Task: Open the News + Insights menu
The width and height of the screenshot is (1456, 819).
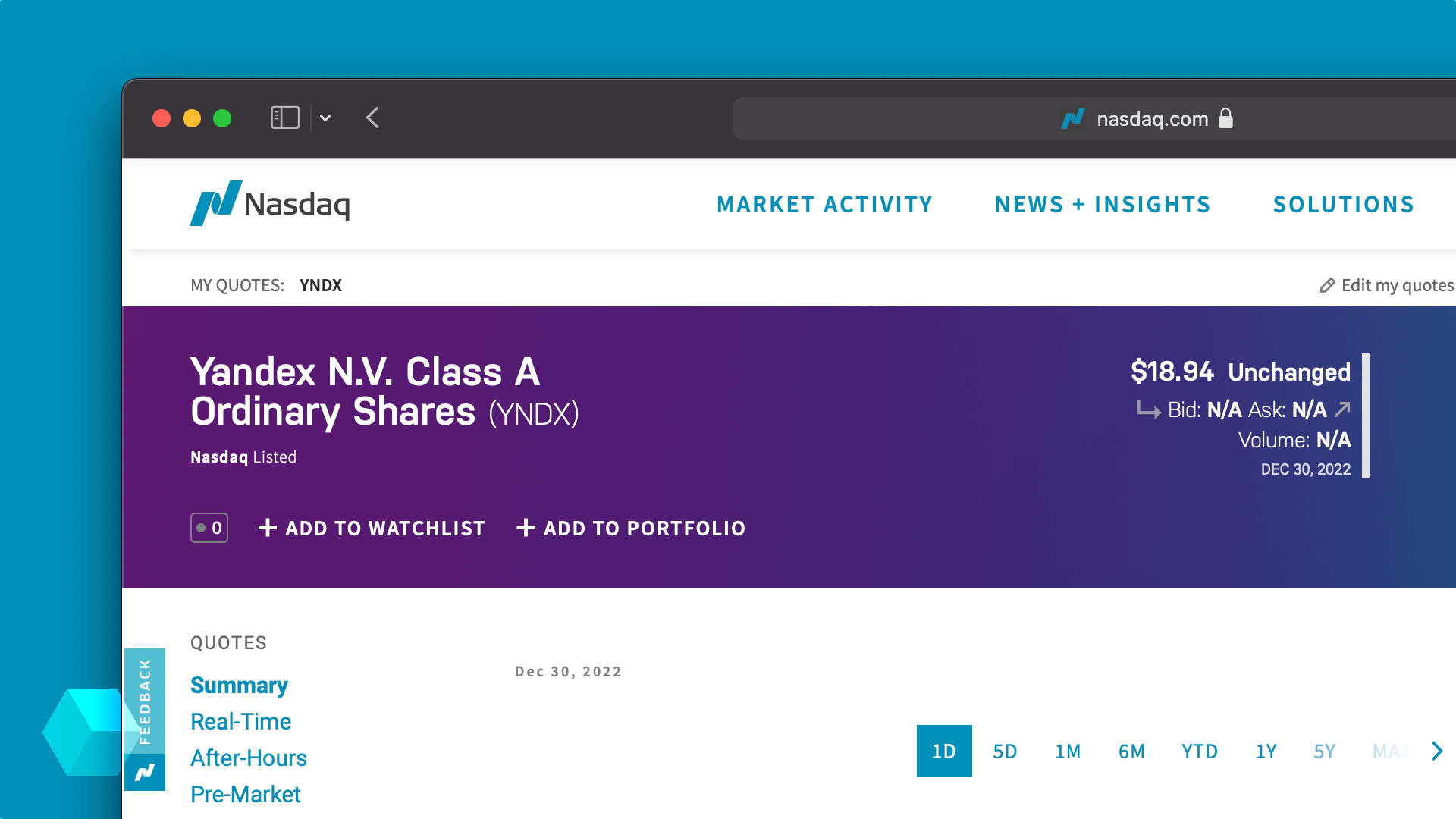Action: click(x=1103, y=205)
